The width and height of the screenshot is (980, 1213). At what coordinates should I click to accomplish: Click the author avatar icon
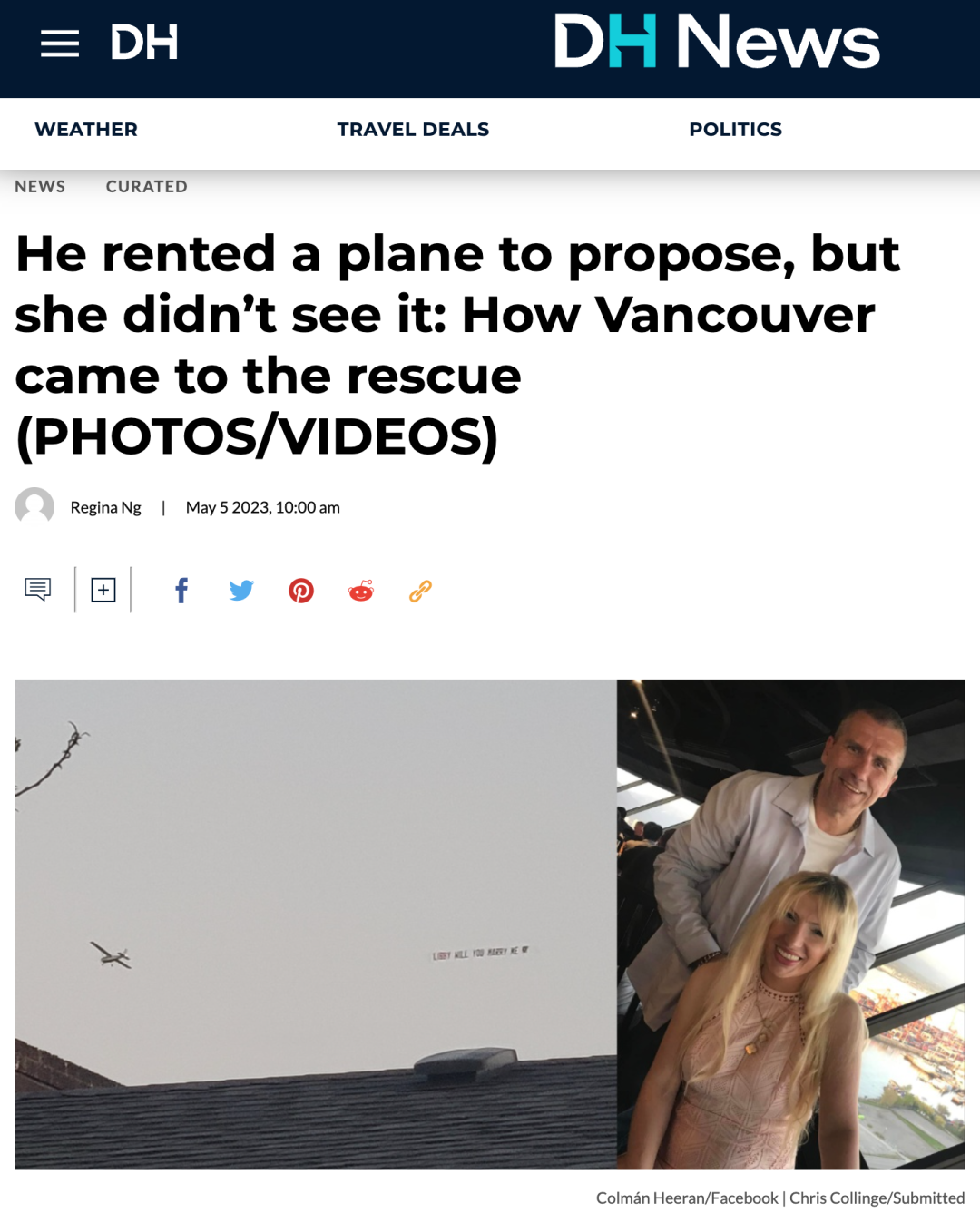(x=34, y=506)
